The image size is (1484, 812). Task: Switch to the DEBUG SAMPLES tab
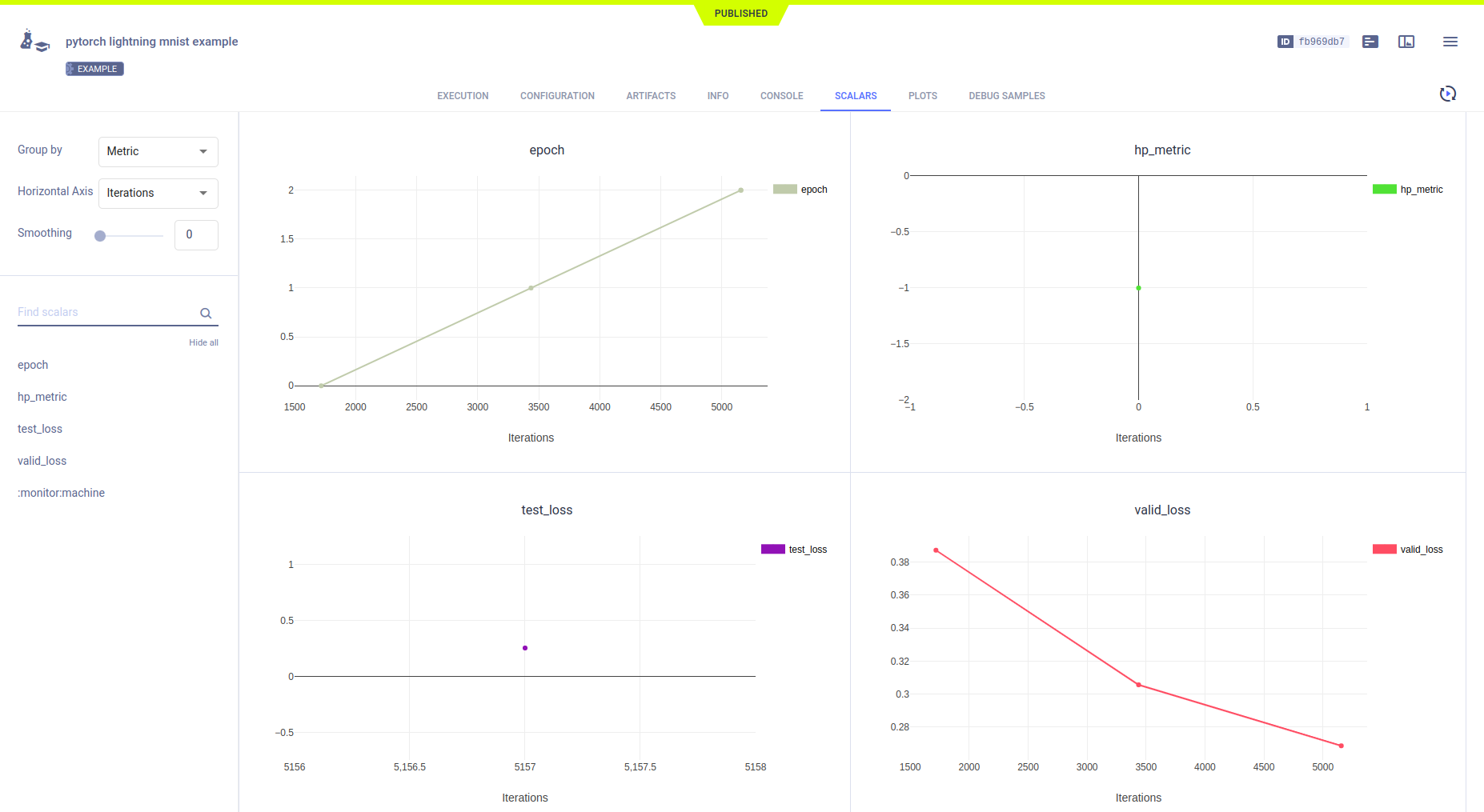point(1006,96)
